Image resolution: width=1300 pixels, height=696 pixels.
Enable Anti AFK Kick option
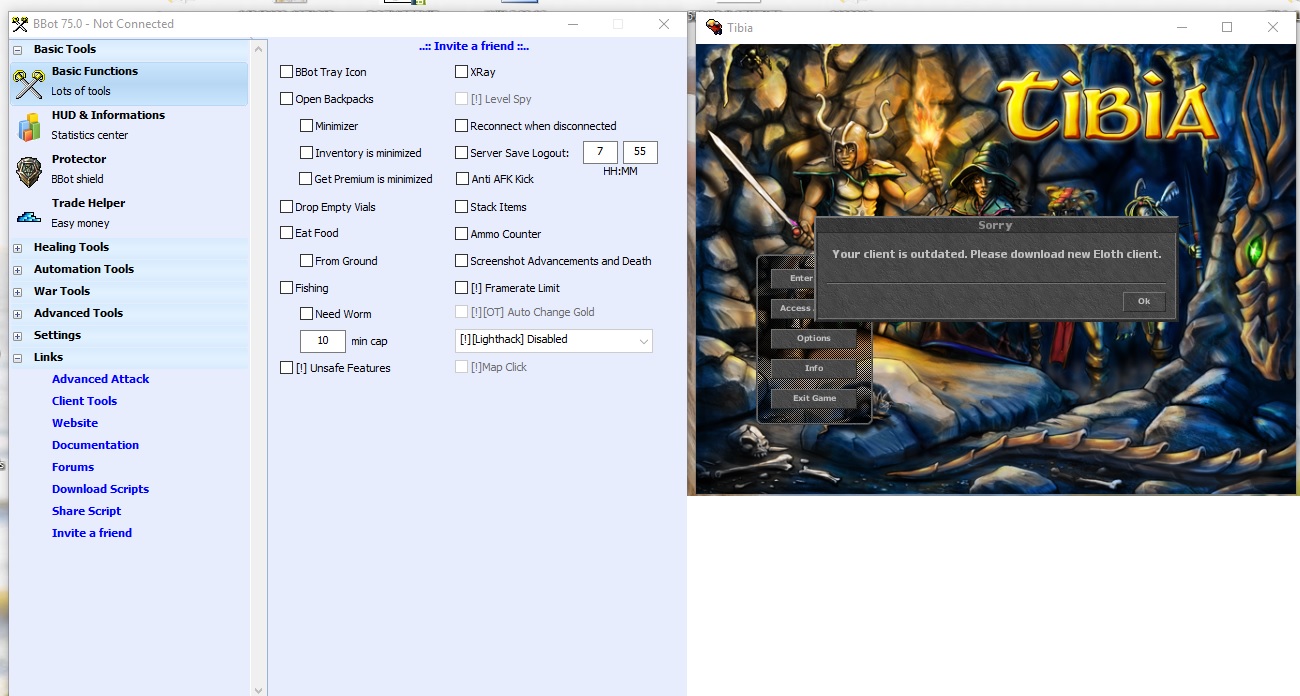[461, 179]
